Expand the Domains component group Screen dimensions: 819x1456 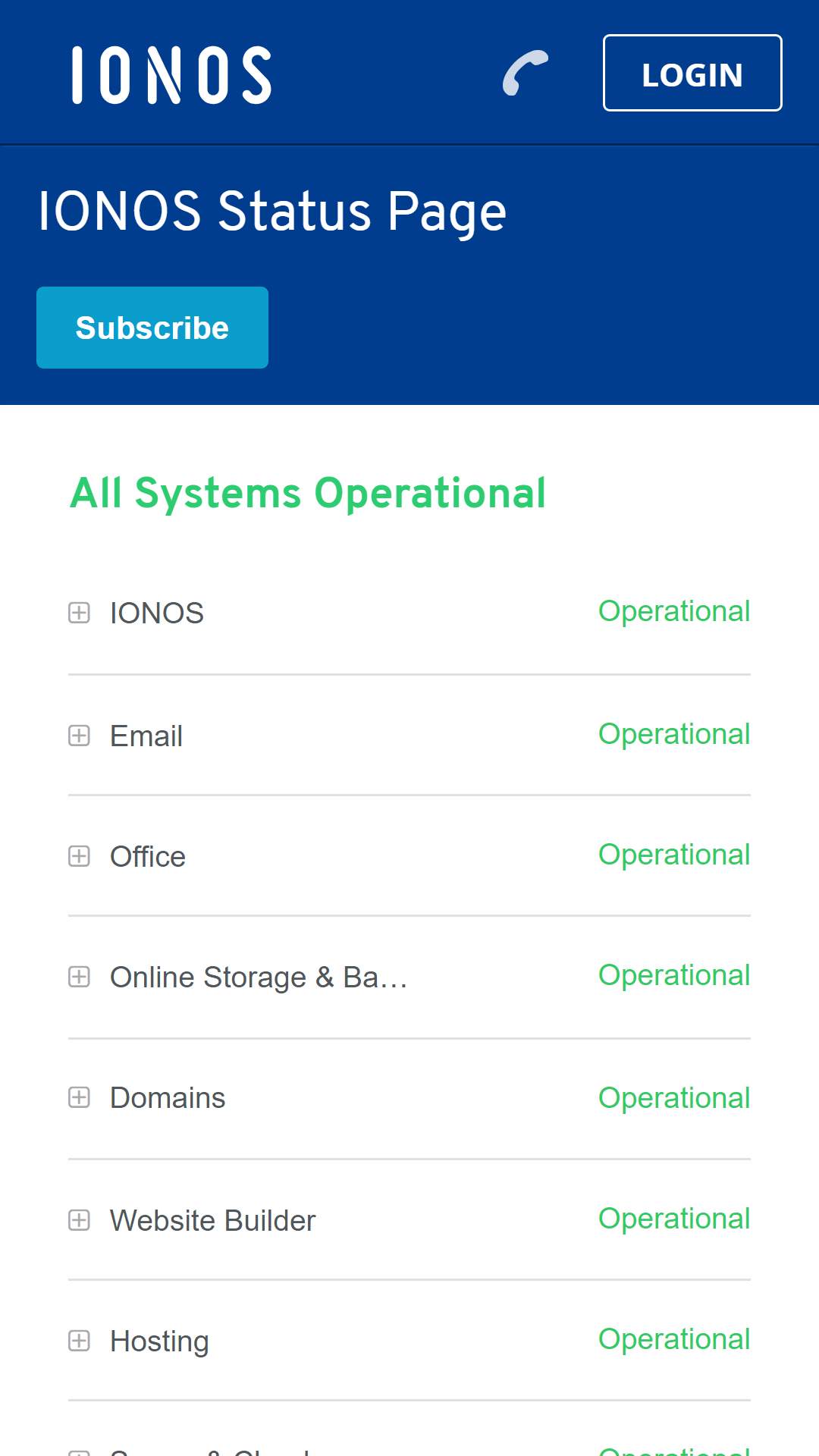point(79,1097)
